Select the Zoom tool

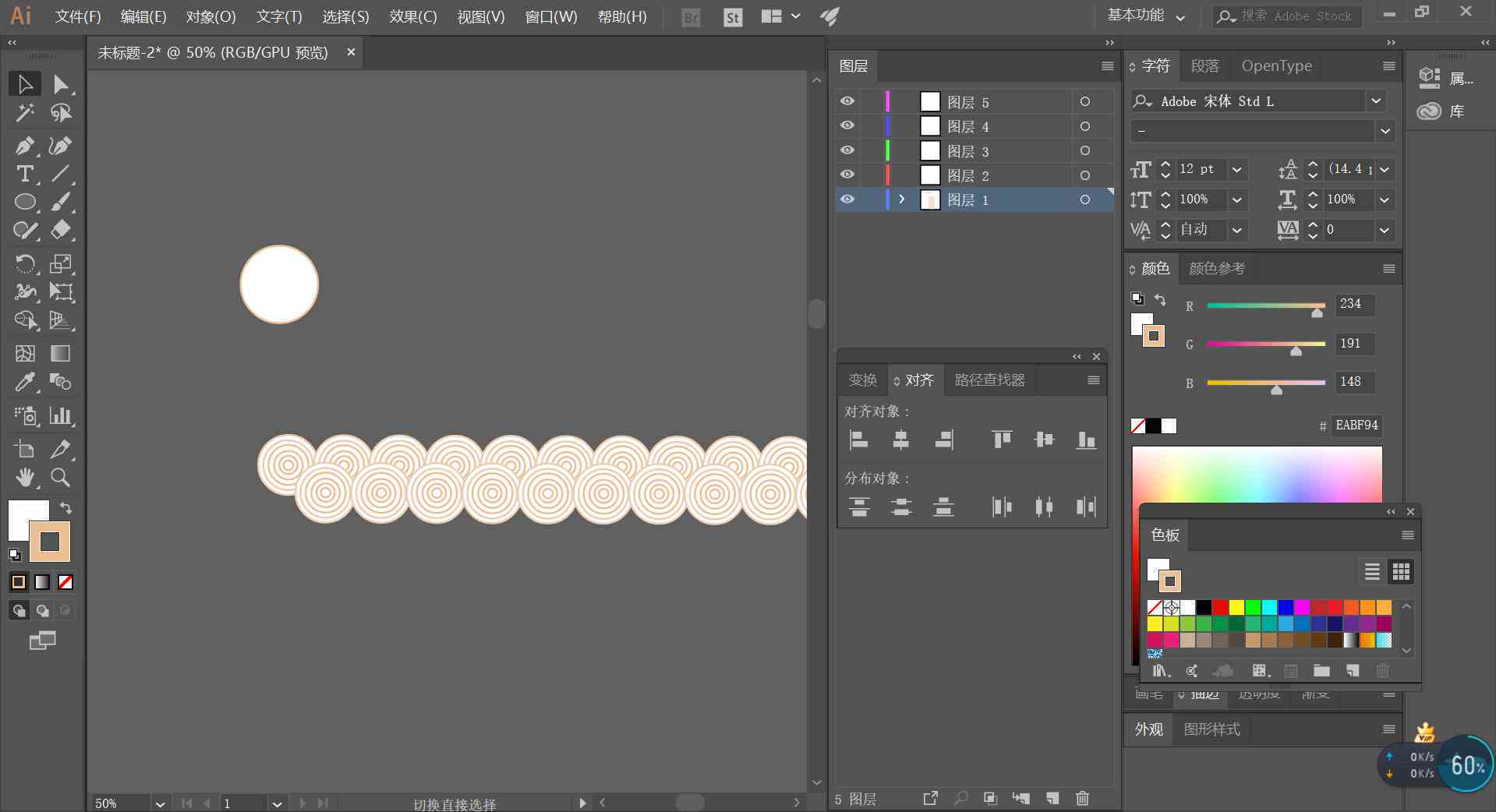click(x=61, y=477)
